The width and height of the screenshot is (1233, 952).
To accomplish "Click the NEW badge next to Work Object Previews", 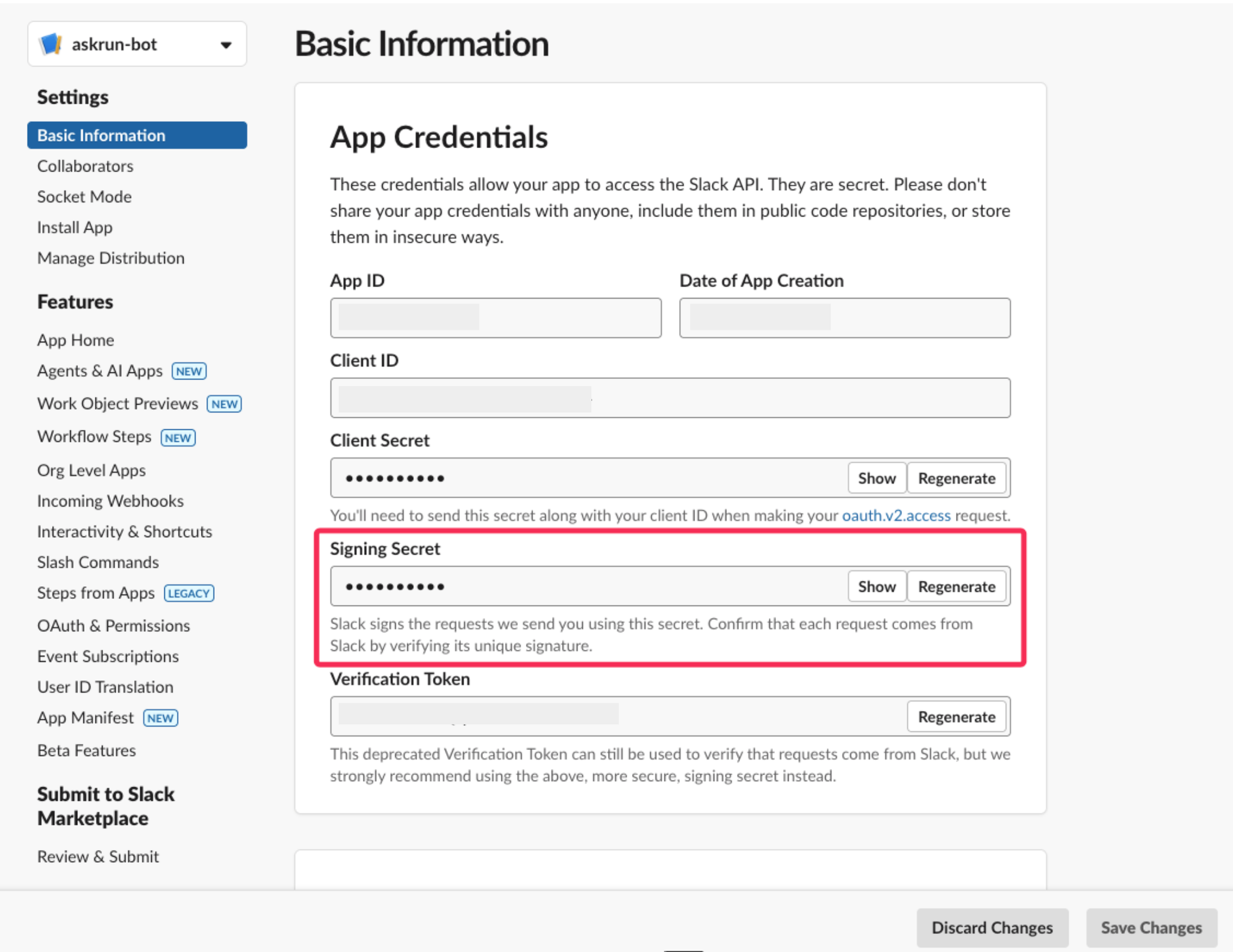I will 224,404.
